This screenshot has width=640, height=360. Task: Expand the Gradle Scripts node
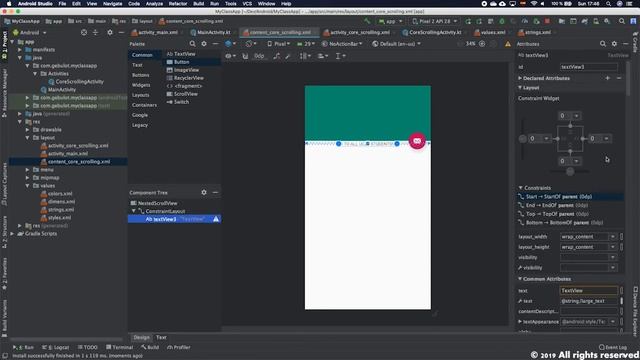[x=12, y=233]
